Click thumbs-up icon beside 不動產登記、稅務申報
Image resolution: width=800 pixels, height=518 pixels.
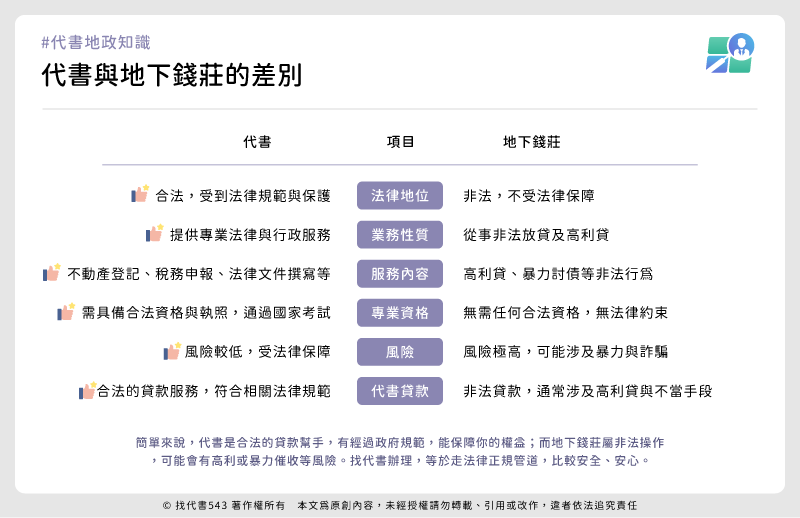(x=52, y=273)
